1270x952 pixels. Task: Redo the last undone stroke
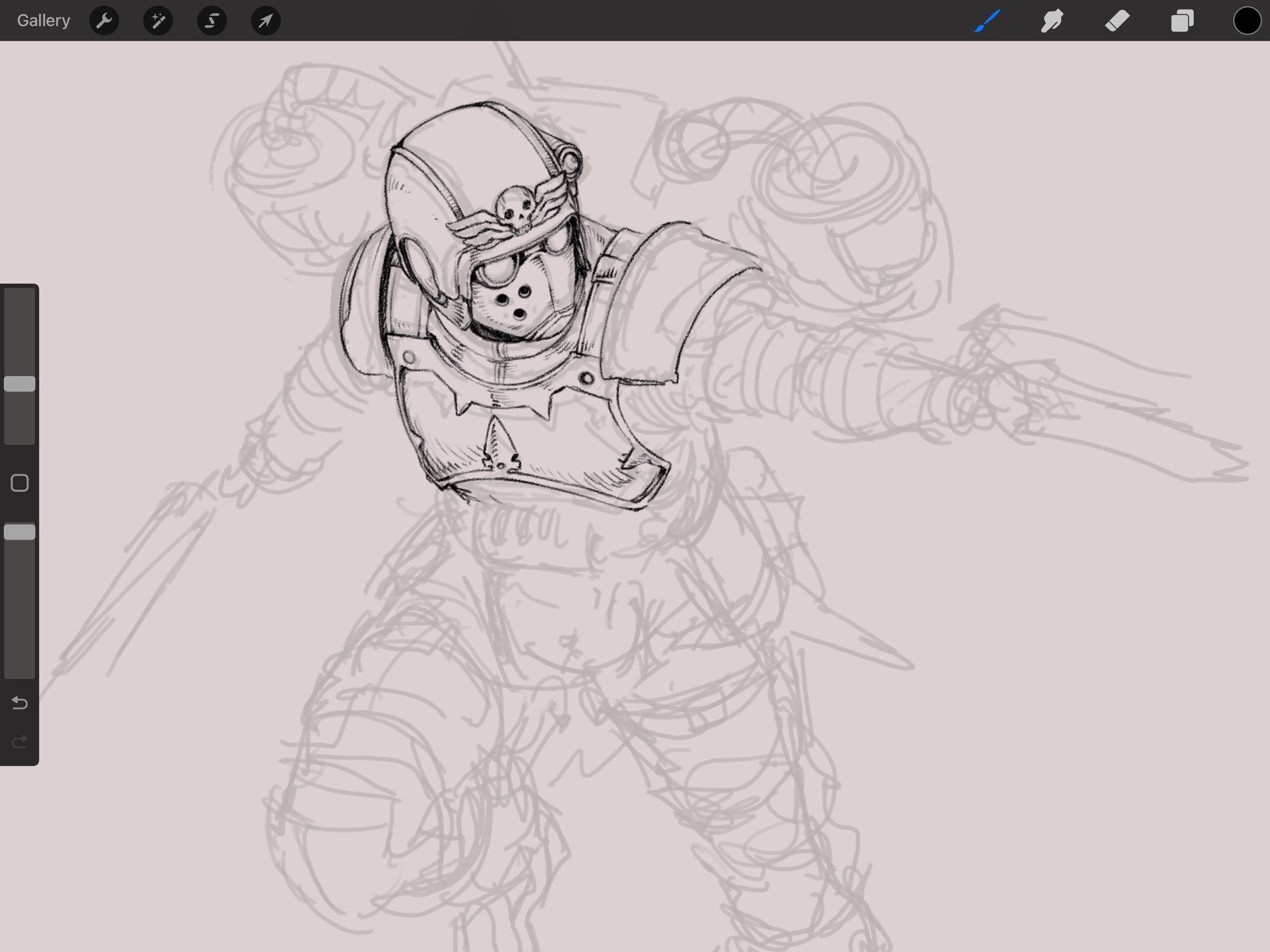[x=20, y=742]
